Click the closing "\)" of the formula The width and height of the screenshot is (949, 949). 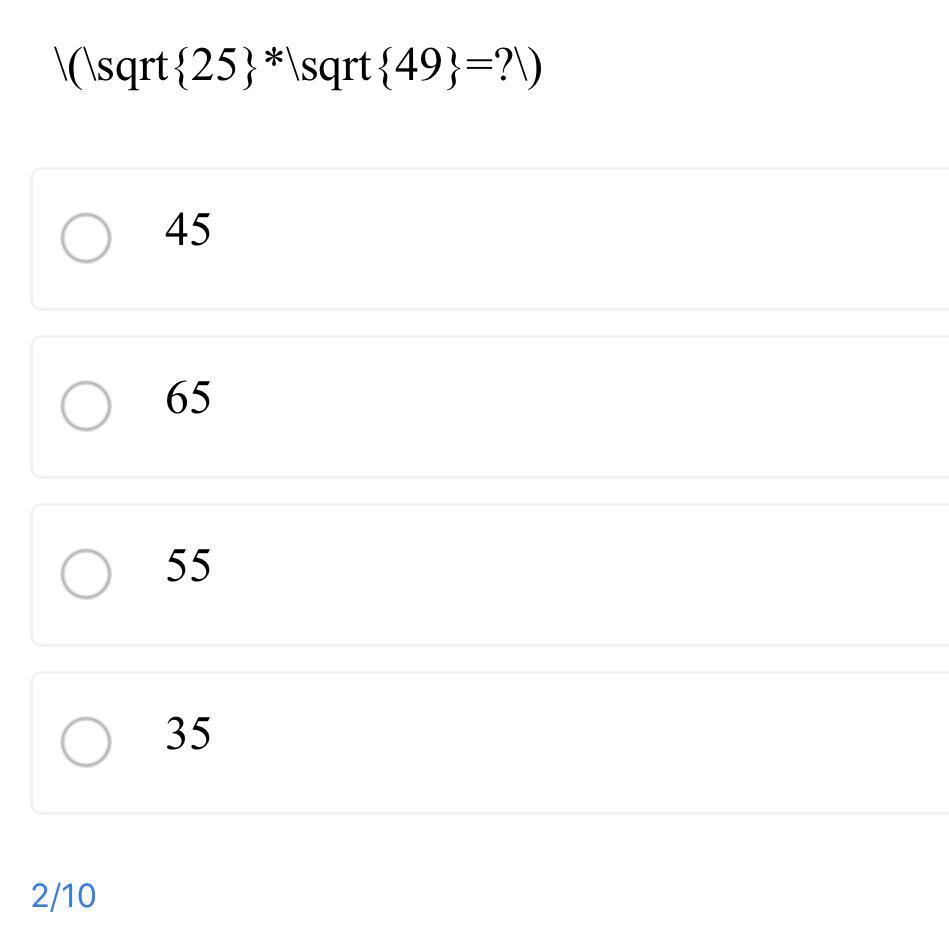coord(530,67)
